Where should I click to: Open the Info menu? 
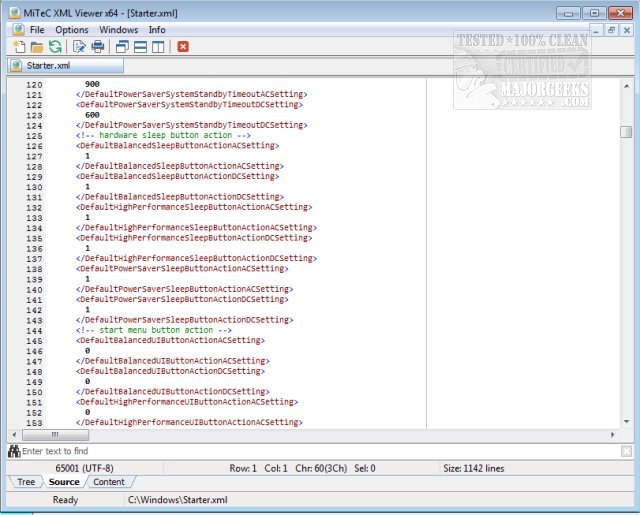pyautogui.click(x=157, y=30)
